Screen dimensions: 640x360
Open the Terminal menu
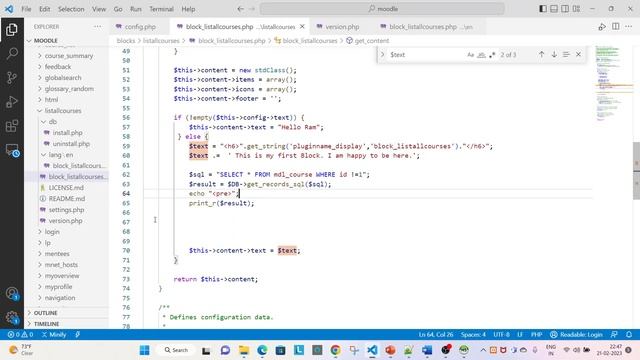(161, 9)
